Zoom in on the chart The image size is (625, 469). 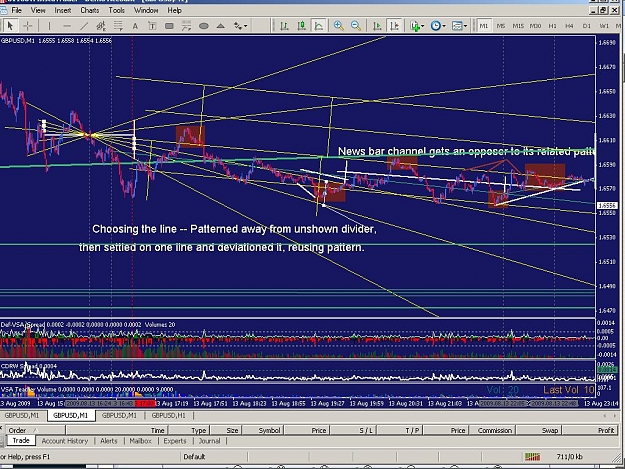tap(339, 26)
